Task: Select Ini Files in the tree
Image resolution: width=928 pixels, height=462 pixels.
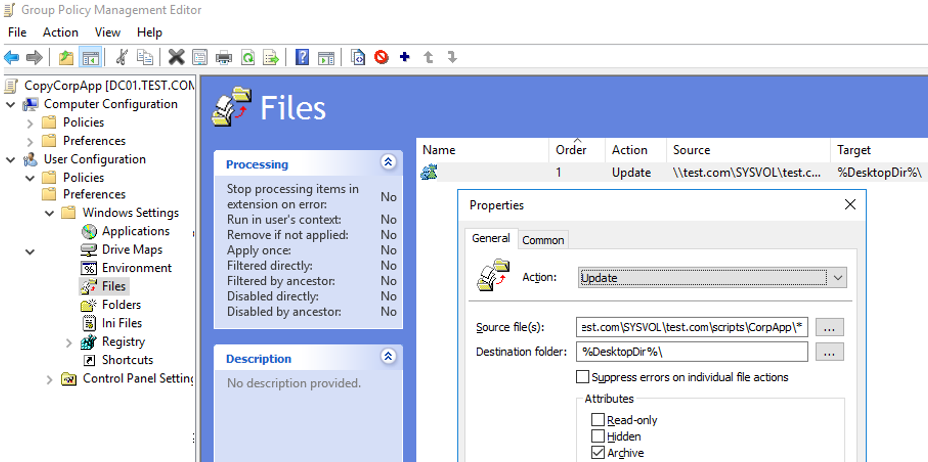Action: point(122,323)
